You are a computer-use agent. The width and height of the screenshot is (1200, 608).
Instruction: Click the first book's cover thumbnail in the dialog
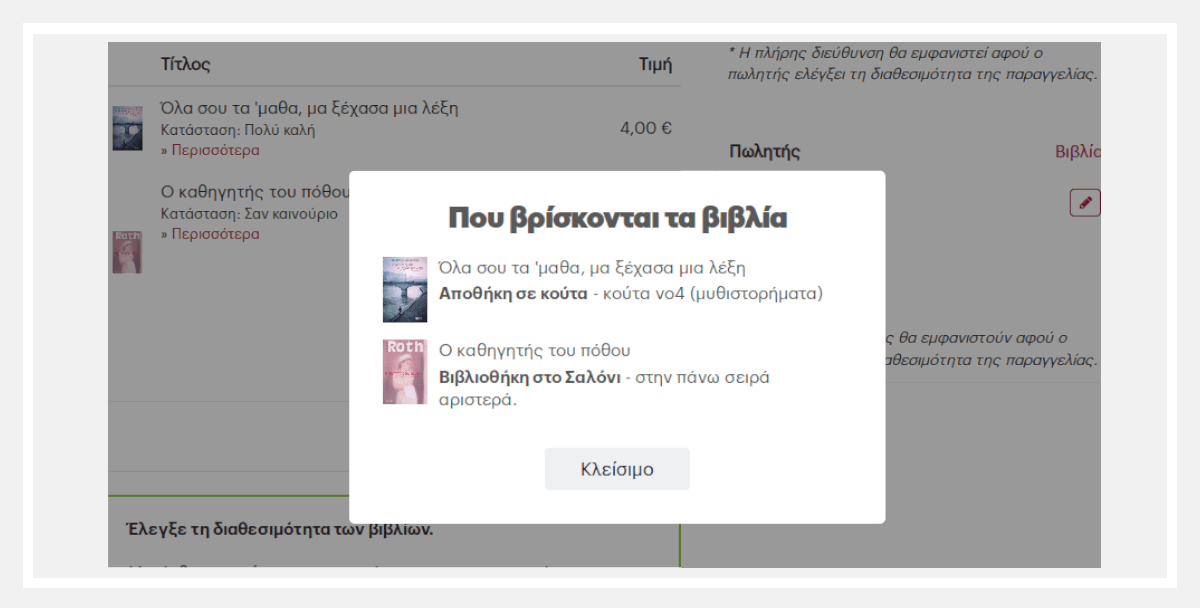pyautogui.click(x=405, y=289)
